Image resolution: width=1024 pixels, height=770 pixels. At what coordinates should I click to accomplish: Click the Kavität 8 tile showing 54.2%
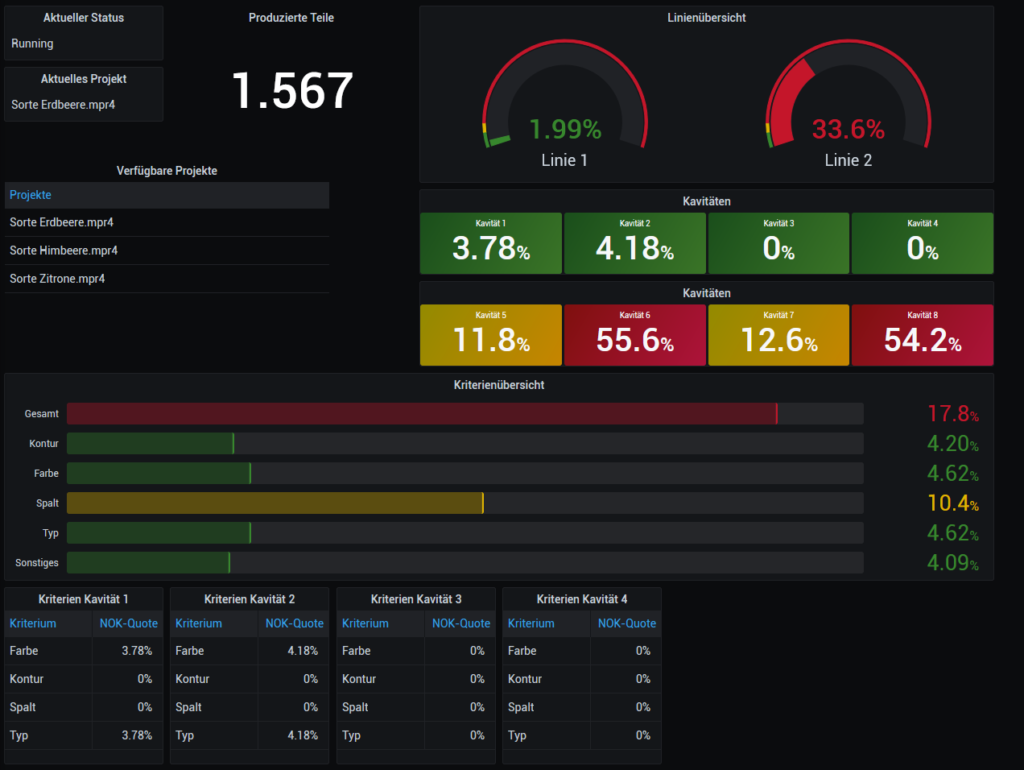coord(922,335)
